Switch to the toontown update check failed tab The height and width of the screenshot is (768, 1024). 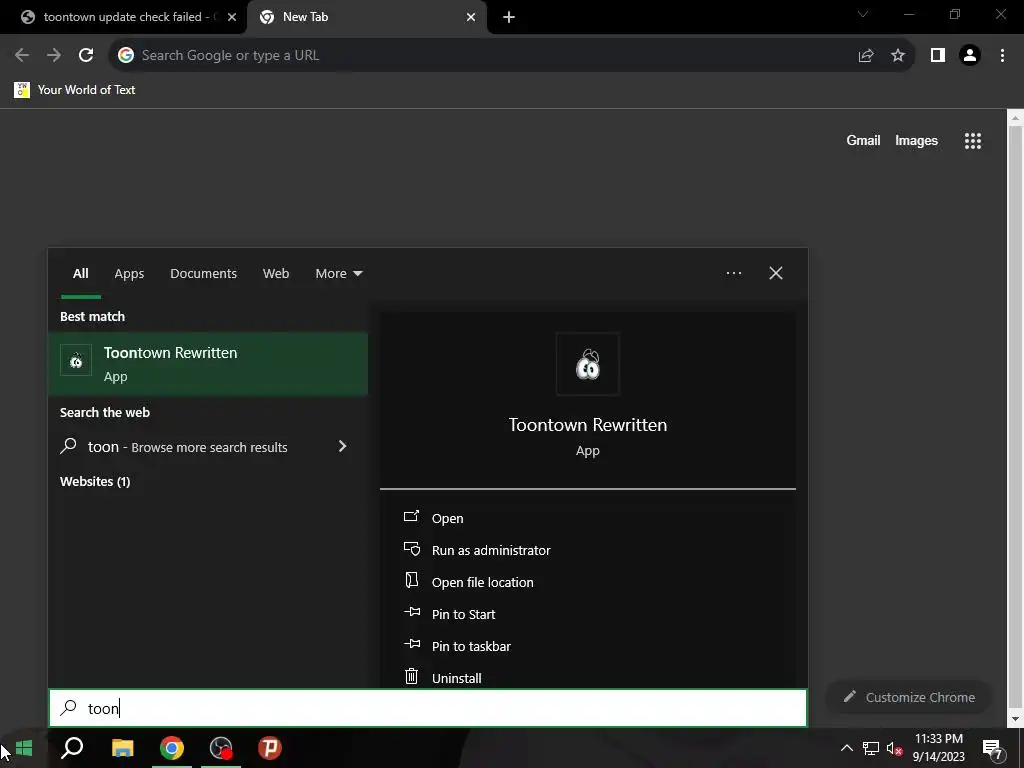click(x=122, y=17)
